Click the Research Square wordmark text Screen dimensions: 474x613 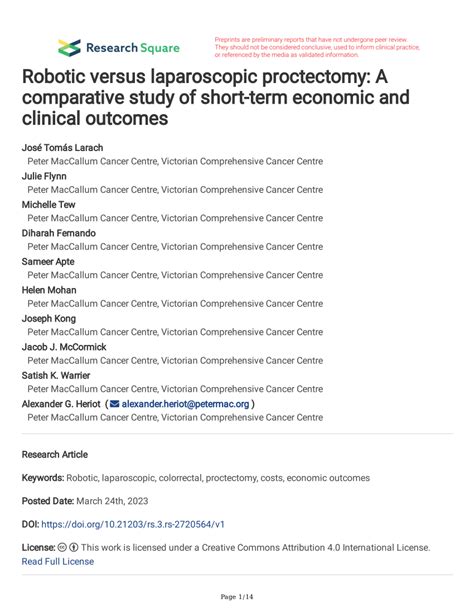point(133,48)
